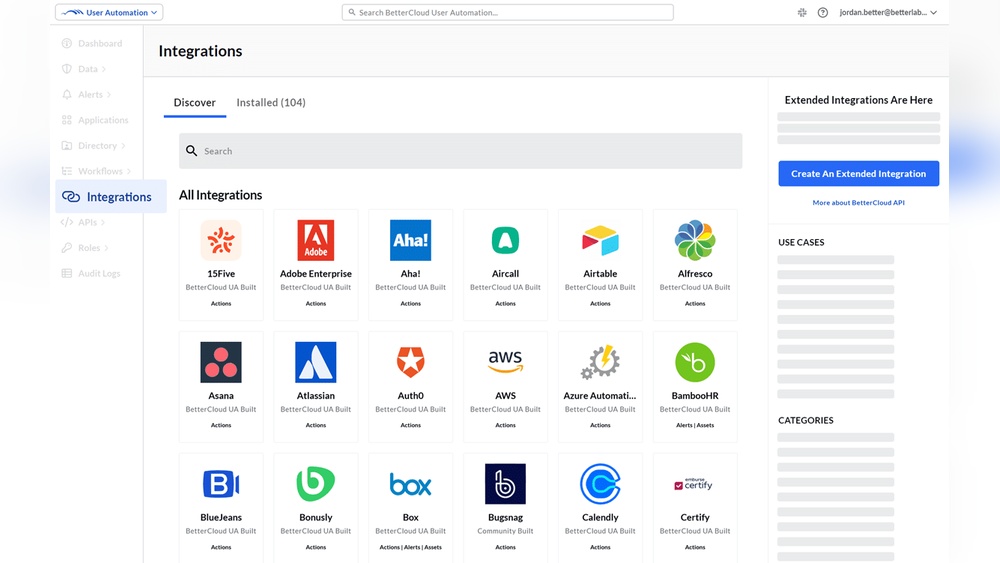Expand the Workflows sidebar menu
This screenshot has width=1000, height=563.
129,171
